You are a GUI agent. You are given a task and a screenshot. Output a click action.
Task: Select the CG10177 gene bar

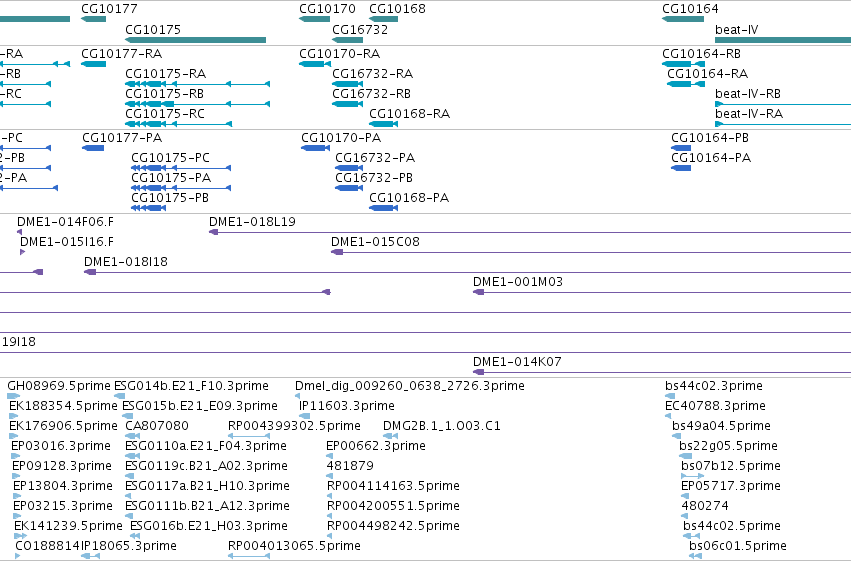click(93, 19)
